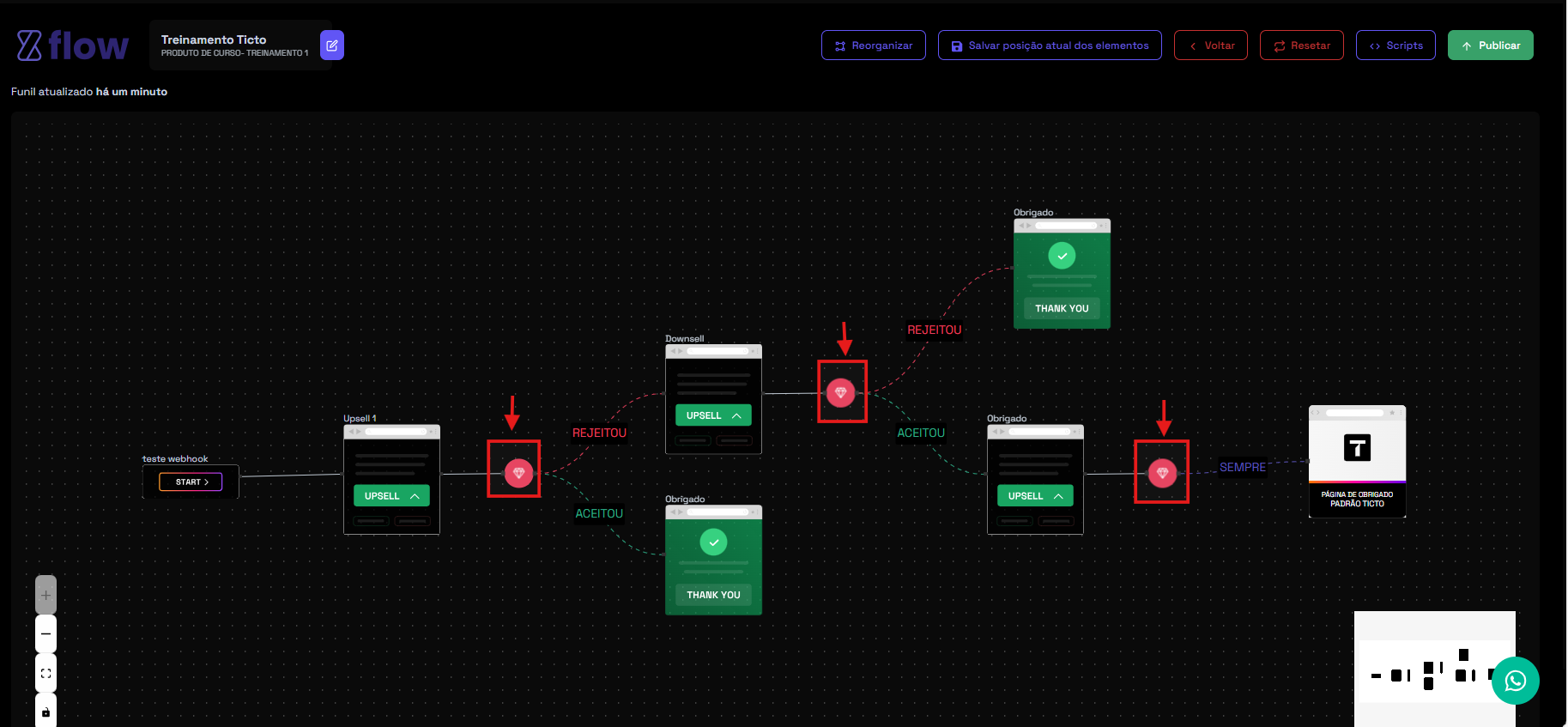Click the START button on teste webhook
Image resolution: width=1568 pixels, height=727 pixels.
pyautogui.click(x=191, y=482)
